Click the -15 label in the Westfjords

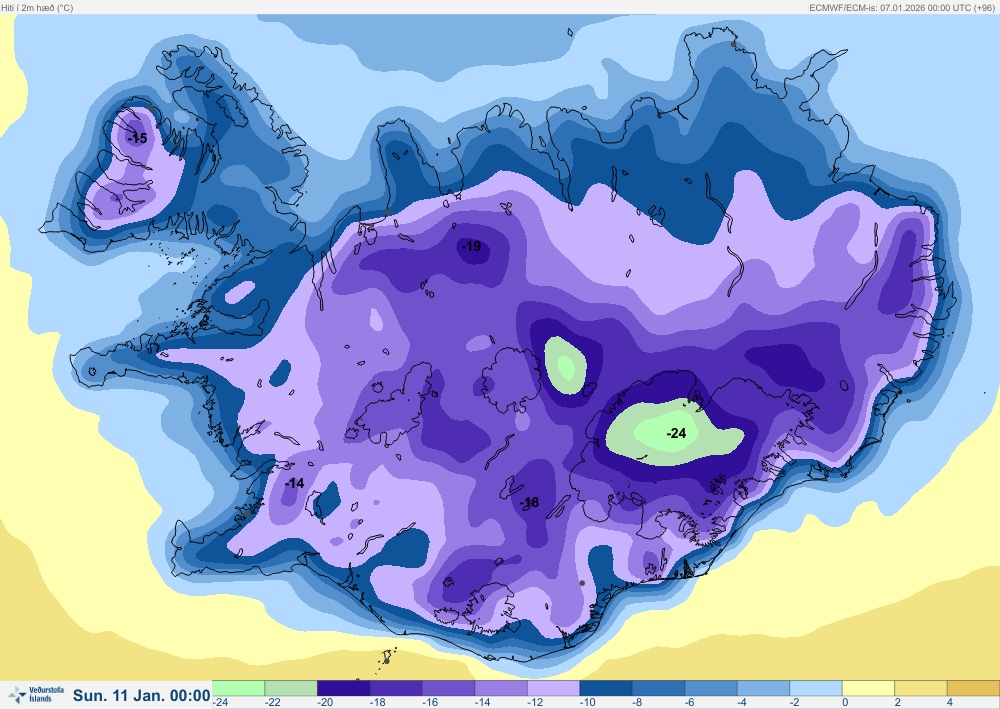137,138
